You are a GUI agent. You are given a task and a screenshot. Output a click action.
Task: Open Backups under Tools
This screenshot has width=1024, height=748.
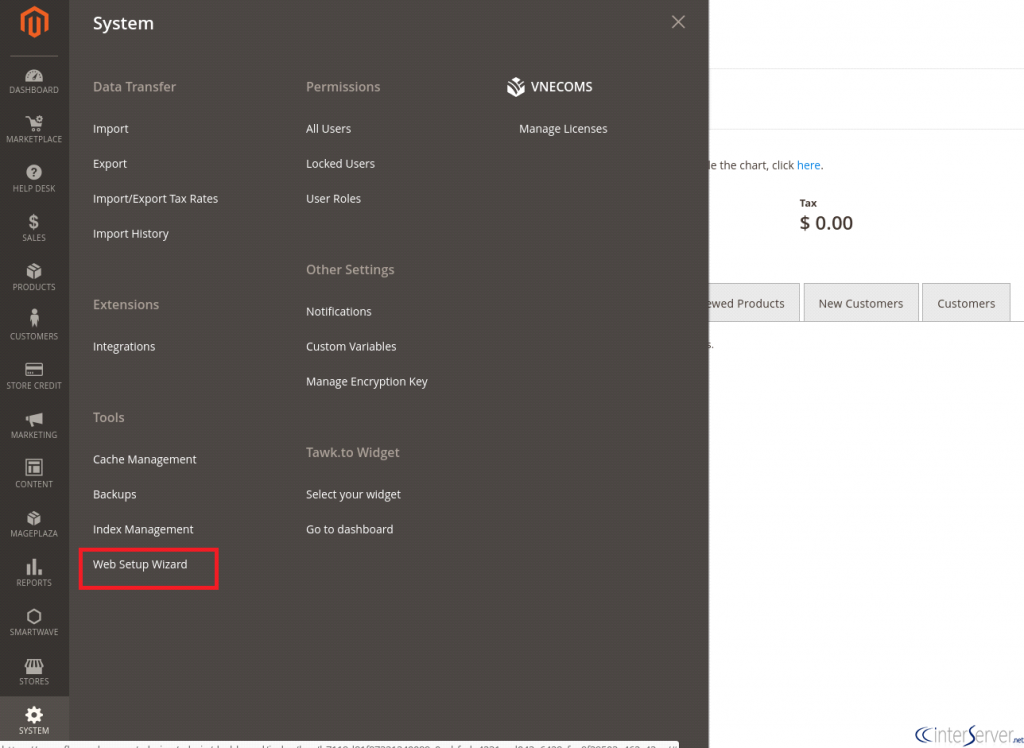(114, 495)
